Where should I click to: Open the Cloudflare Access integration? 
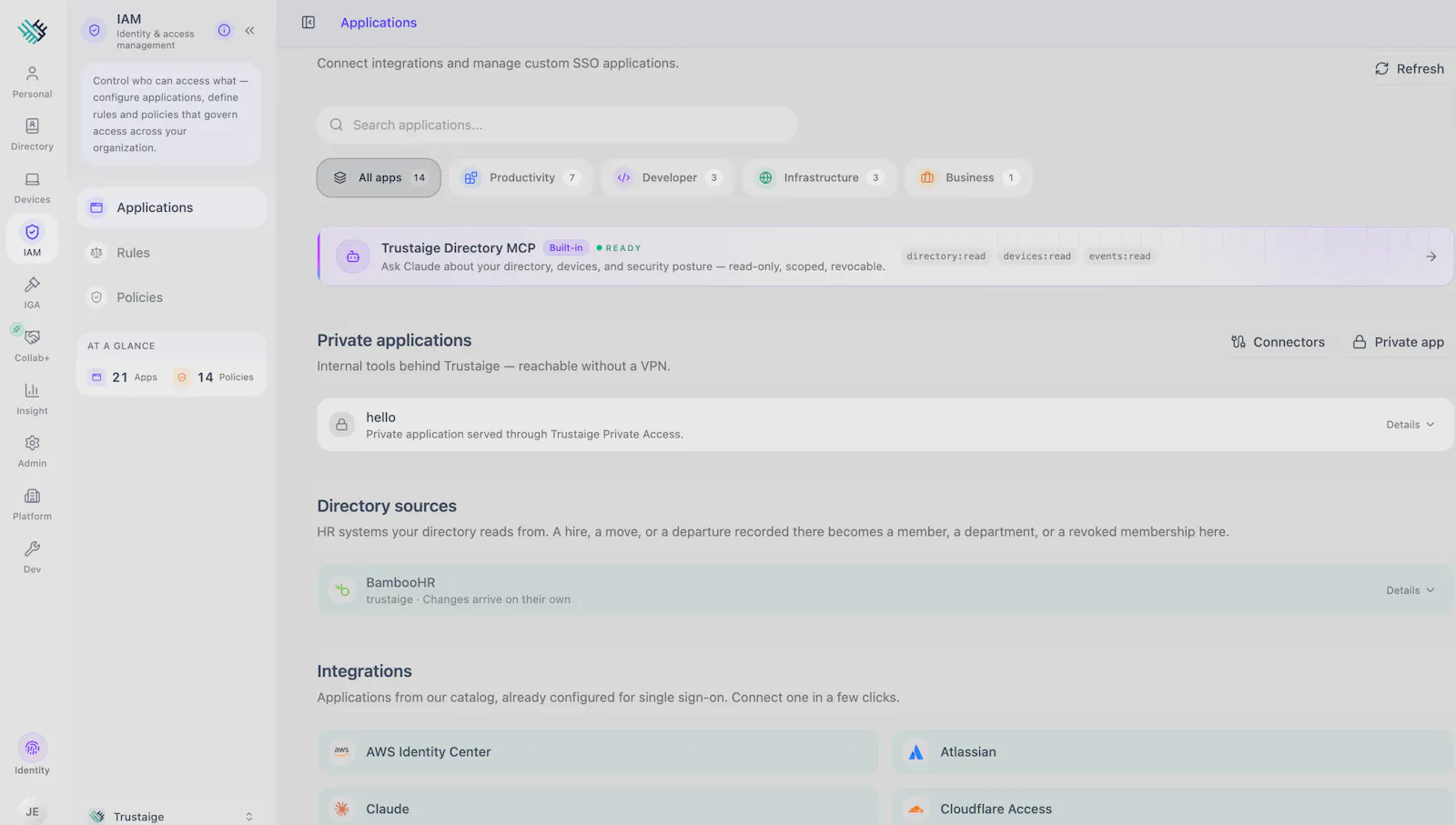[x=1172, y=809]
